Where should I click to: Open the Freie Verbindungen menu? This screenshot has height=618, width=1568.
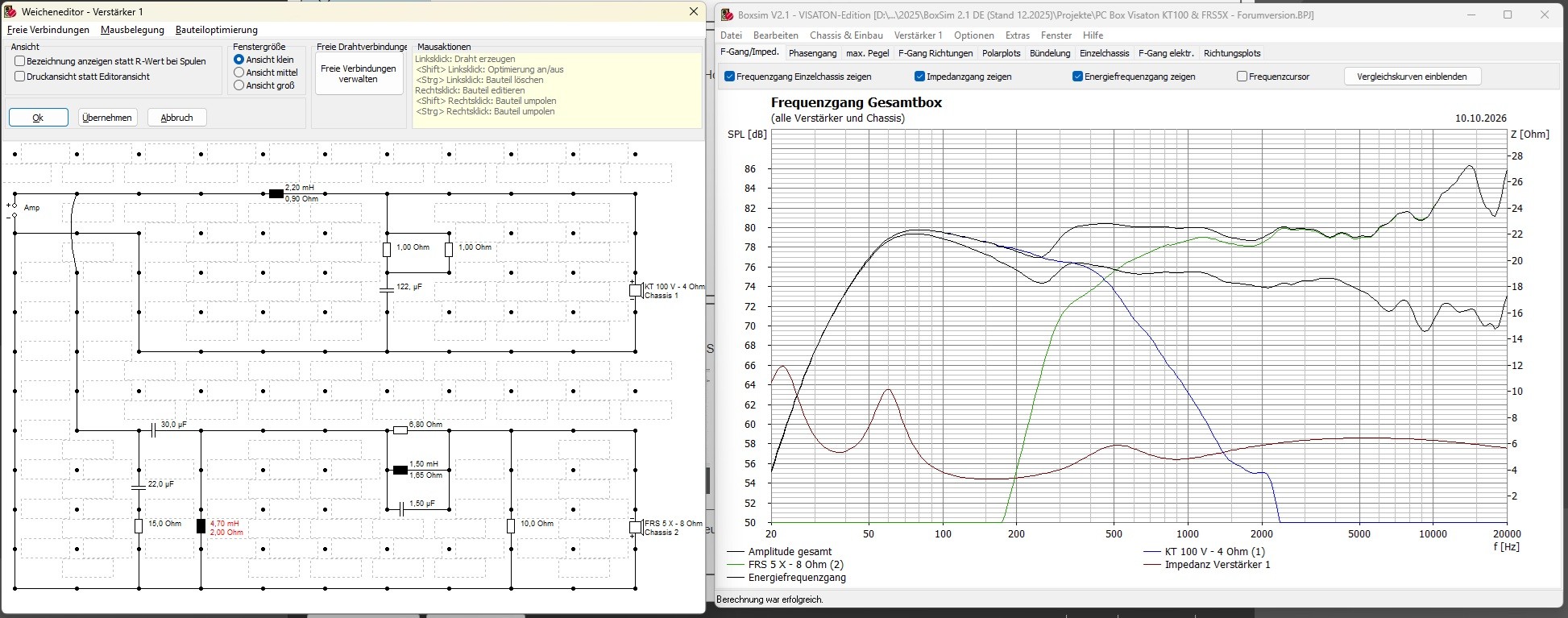coord(48,30)
